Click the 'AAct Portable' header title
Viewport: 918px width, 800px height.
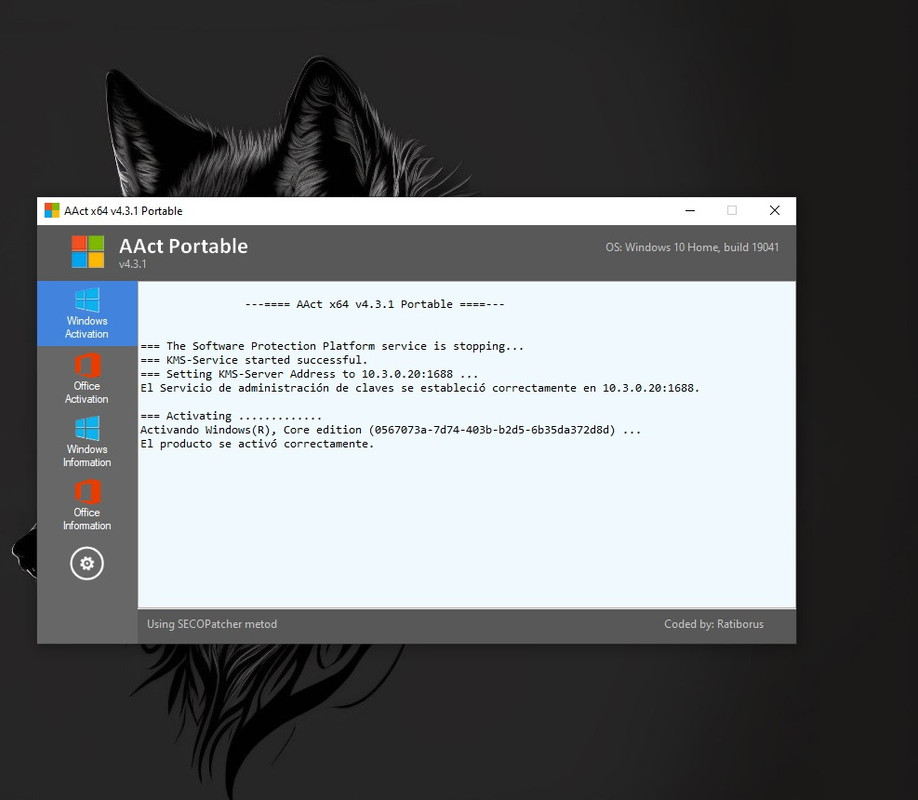click(183, 246)
